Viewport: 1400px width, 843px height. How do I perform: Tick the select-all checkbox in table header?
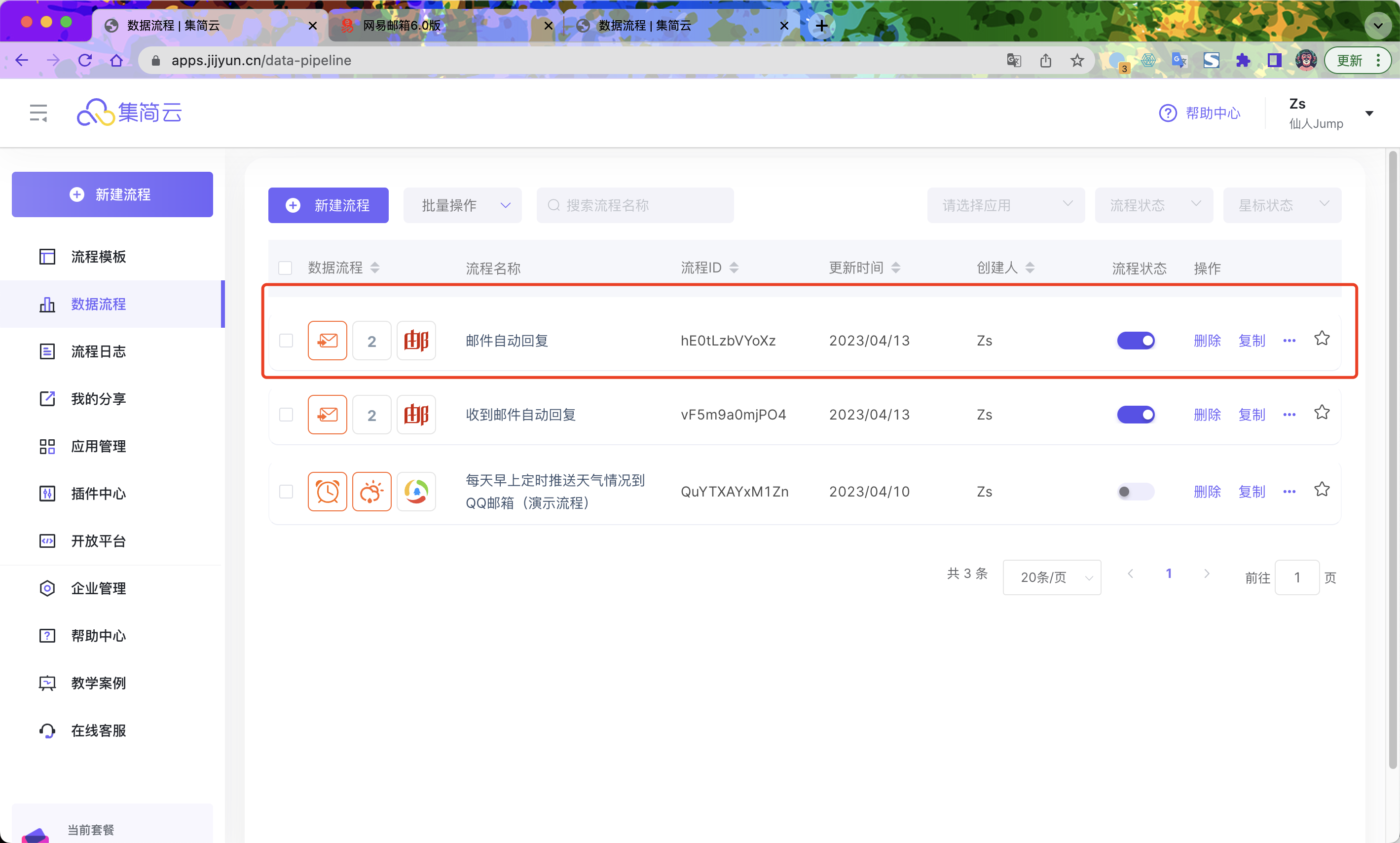coord(285,268)
